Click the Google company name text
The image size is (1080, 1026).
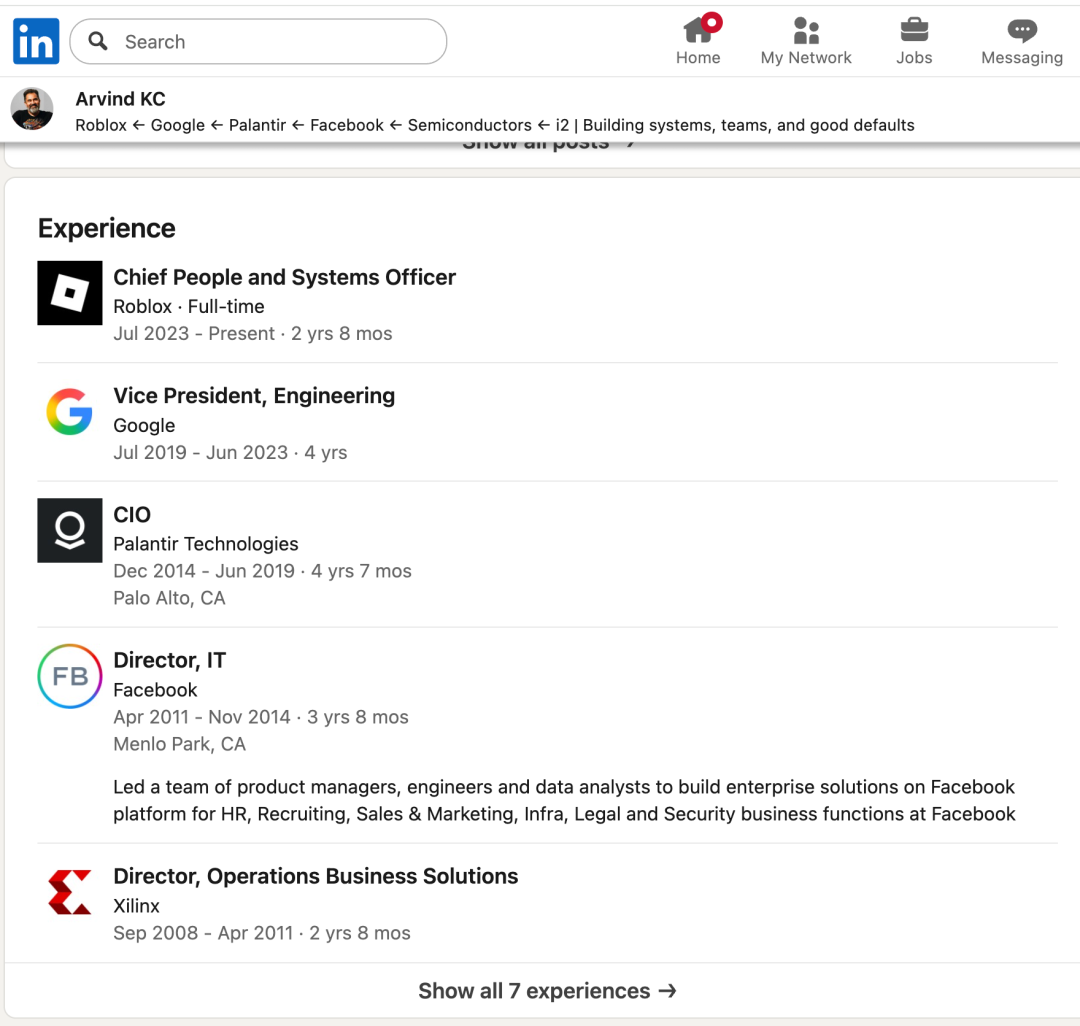144,426
